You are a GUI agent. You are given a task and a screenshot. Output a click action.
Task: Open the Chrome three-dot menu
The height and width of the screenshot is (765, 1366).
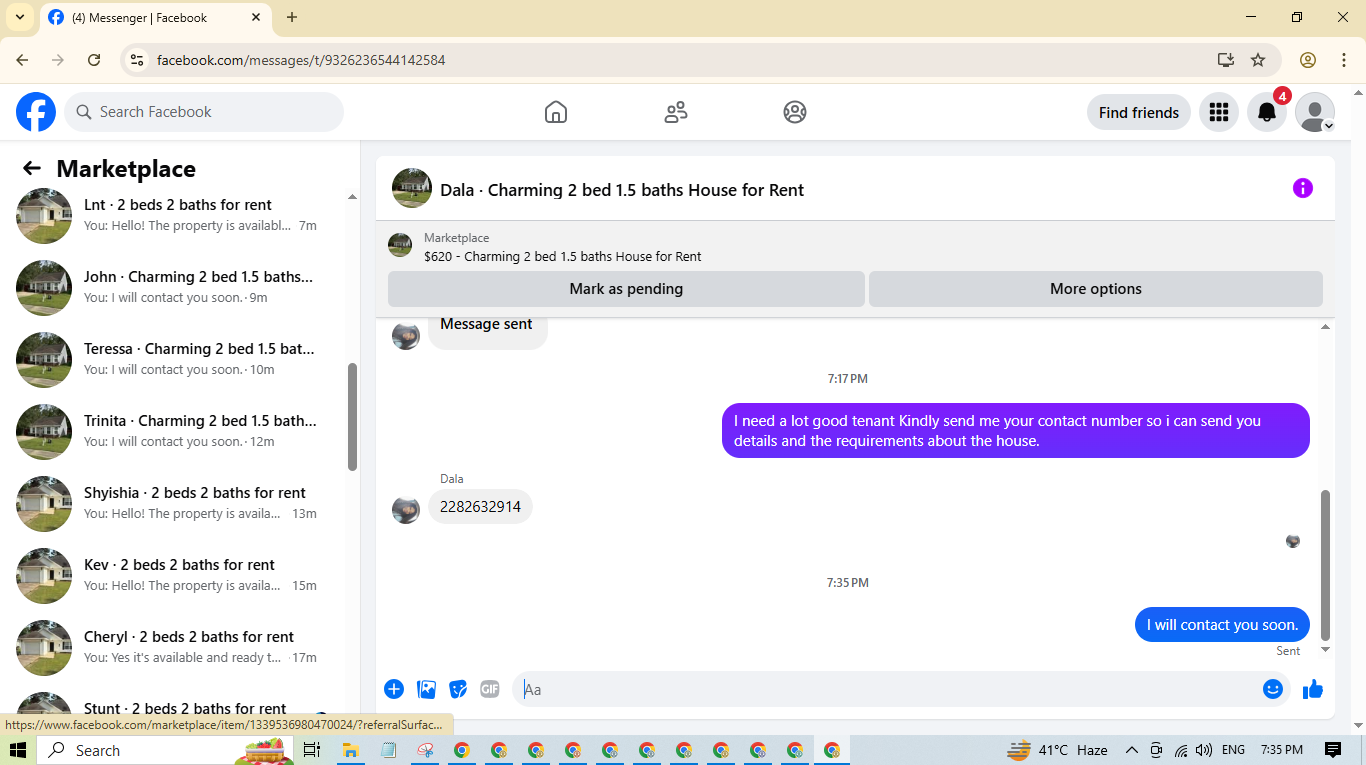(1344, 60)
